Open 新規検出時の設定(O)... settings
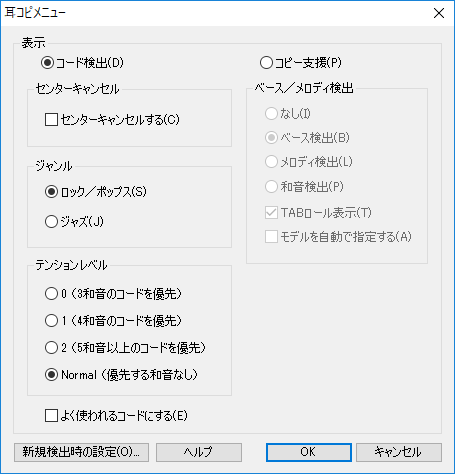This screenshot has width=455, height=474. pos(81,452)
